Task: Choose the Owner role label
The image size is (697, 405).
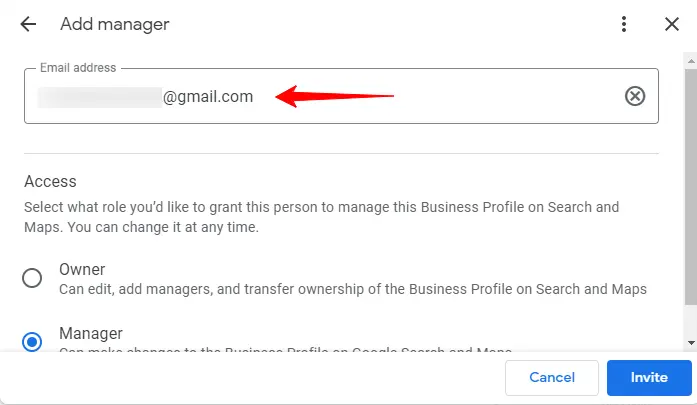Action: click(x=82, y=269)
